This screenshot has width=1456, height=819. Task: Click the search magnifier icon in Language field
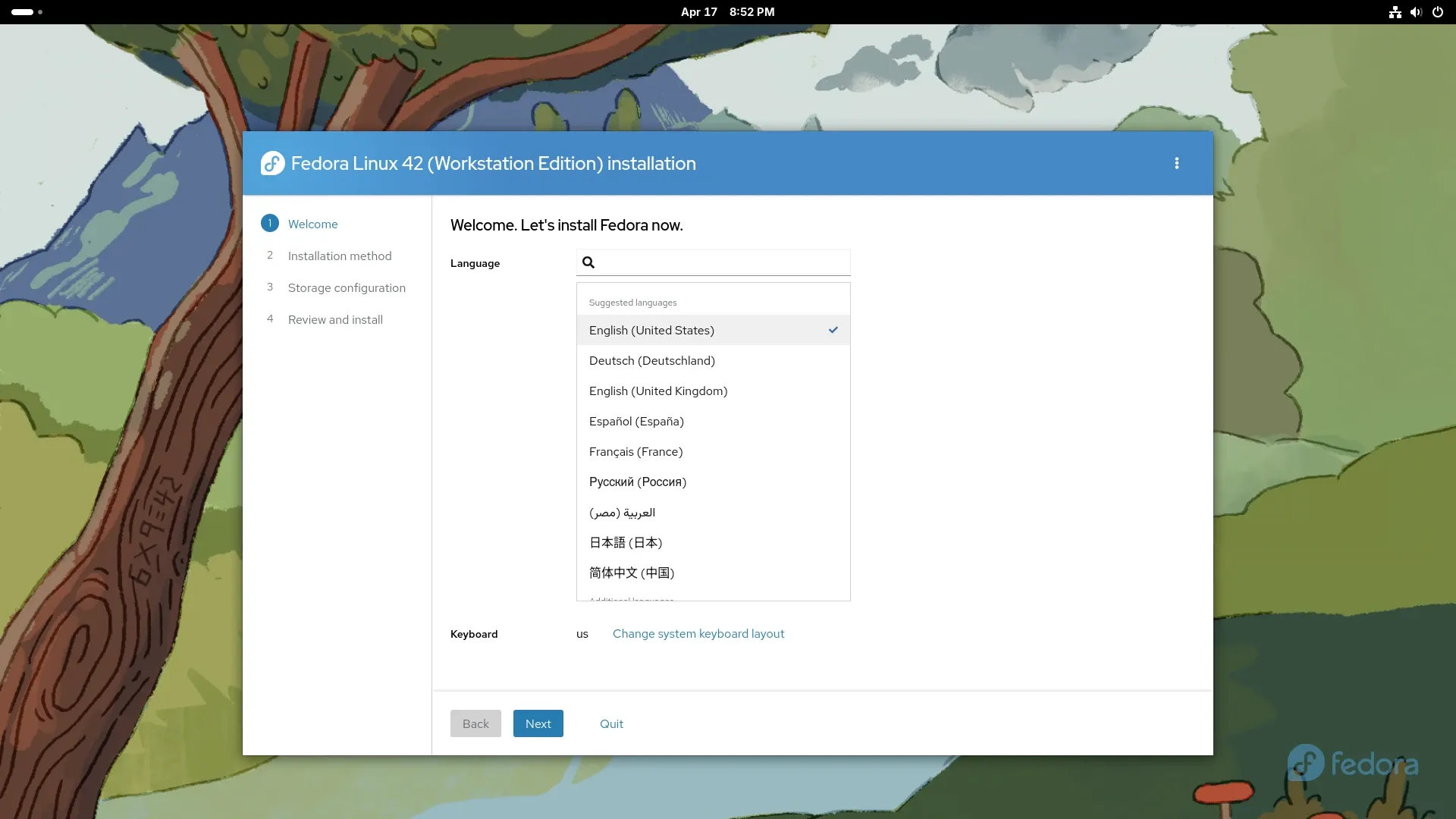pyautogui.click(x=588, y=262)
